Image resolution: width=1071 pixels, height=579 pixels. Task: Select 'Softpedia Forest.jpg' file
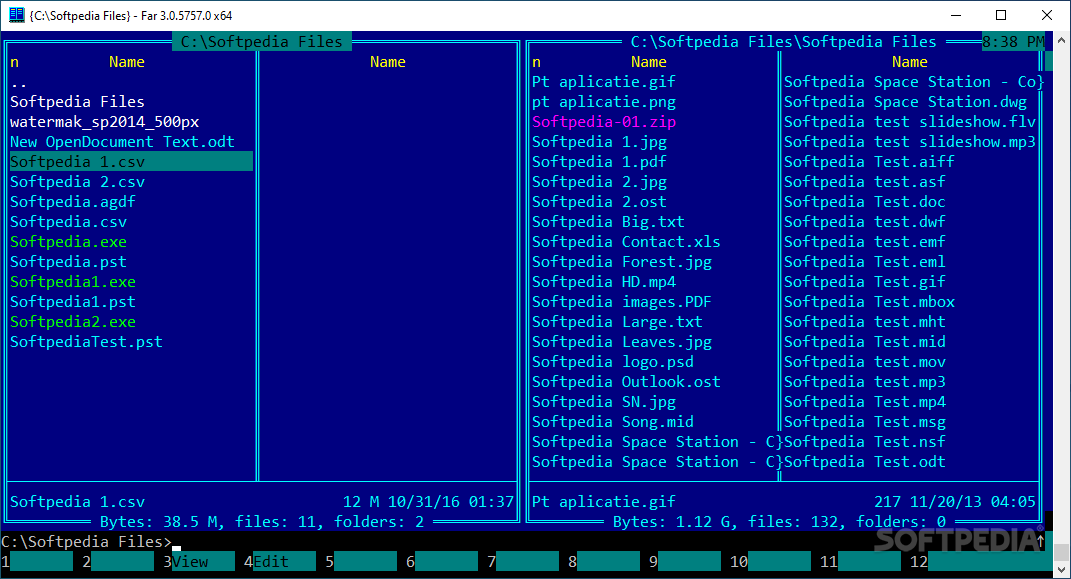(x=622, y=262)
